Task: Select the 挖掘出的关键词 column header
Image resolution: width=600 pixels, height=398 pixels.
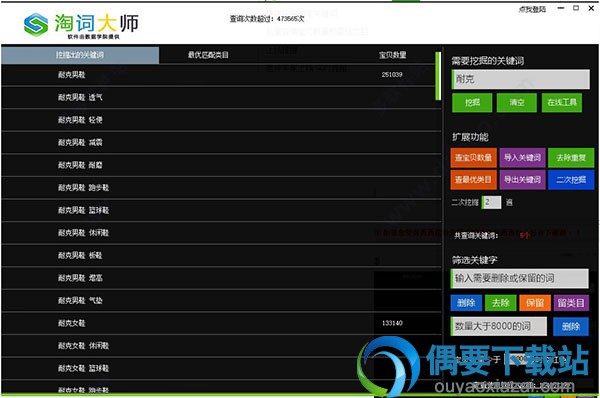Action: (x=80, y=55)
